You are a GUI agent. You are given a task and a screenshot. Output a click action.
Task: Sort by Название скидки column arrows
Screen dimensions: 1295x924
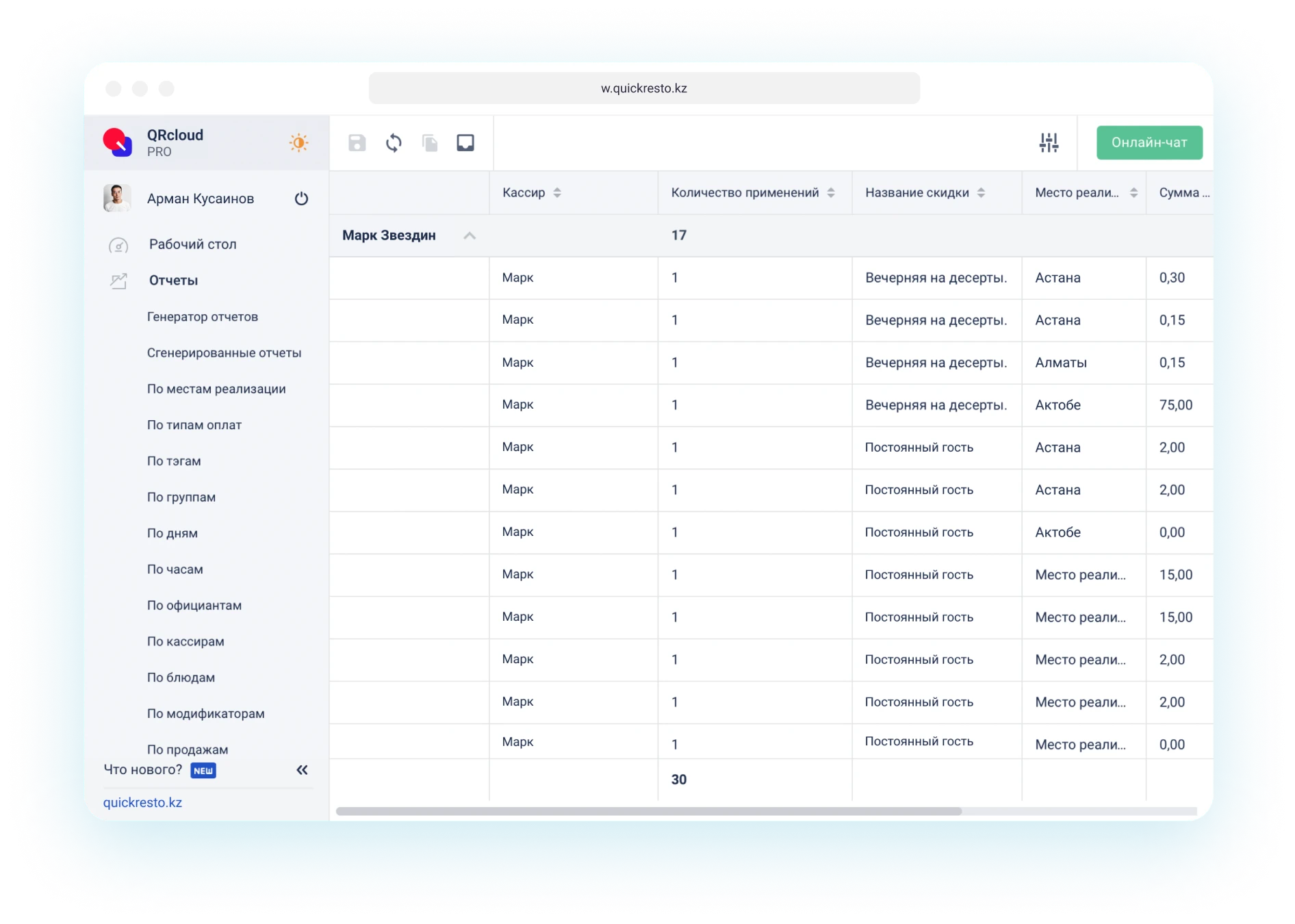(981, 193)
